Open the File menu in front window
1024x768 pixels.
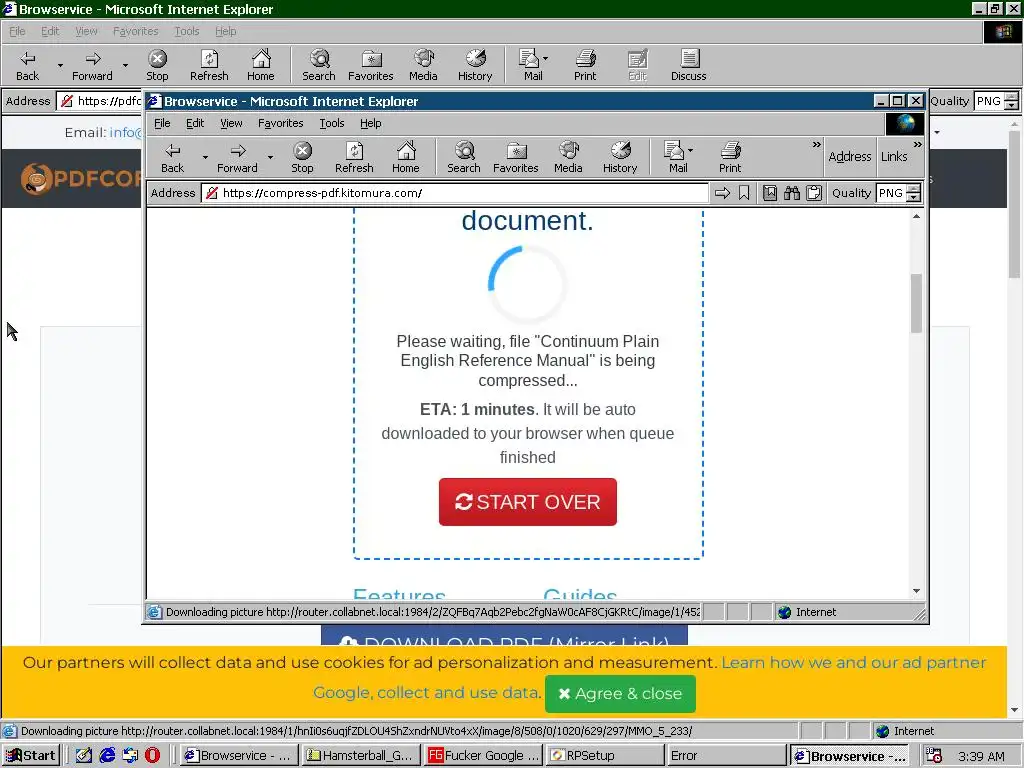click(x=162, y=123)
